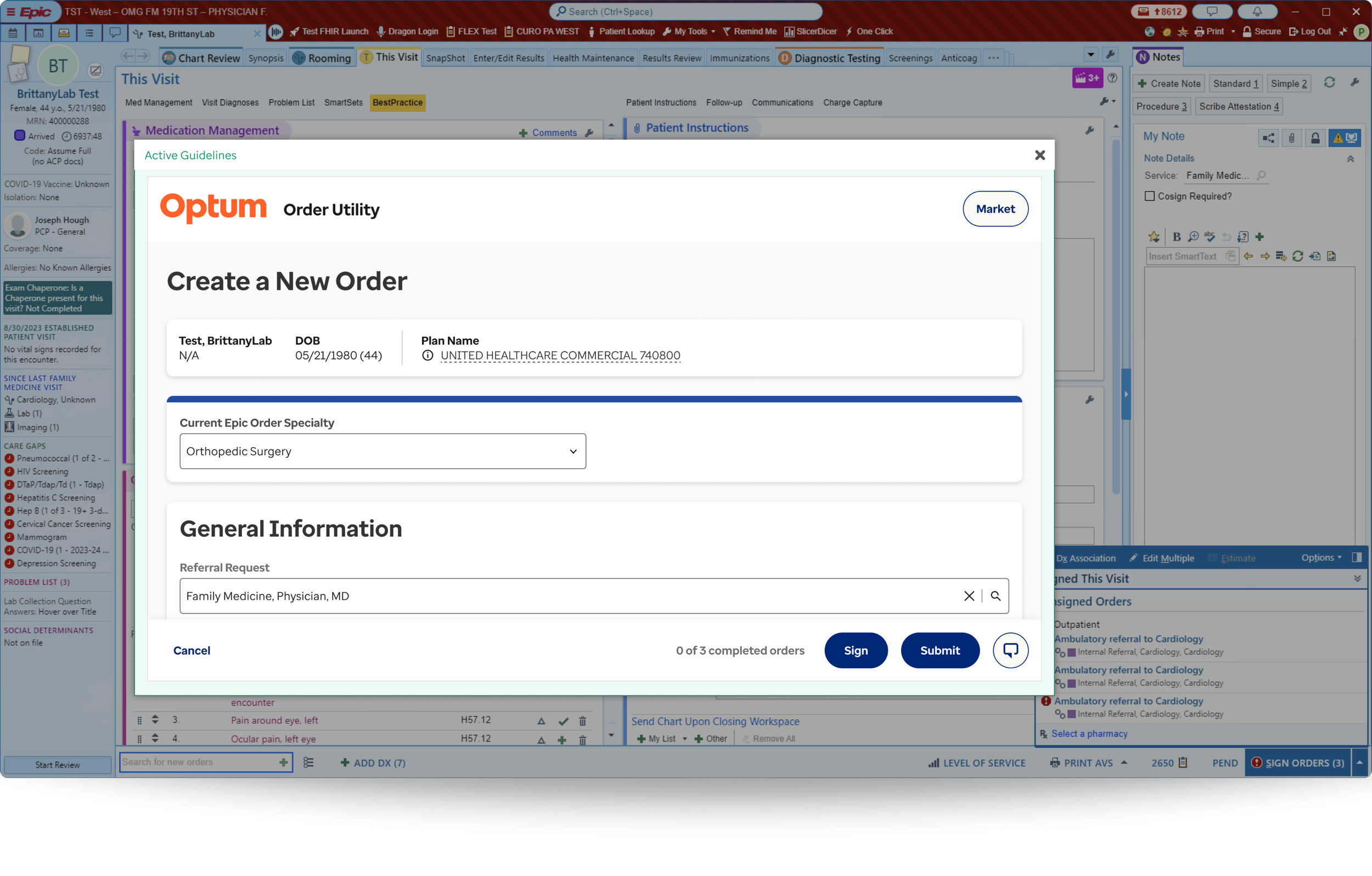Switch to the Chart Review tab
The width and height of the screenshot is (1372, 876).
point(202,58)
